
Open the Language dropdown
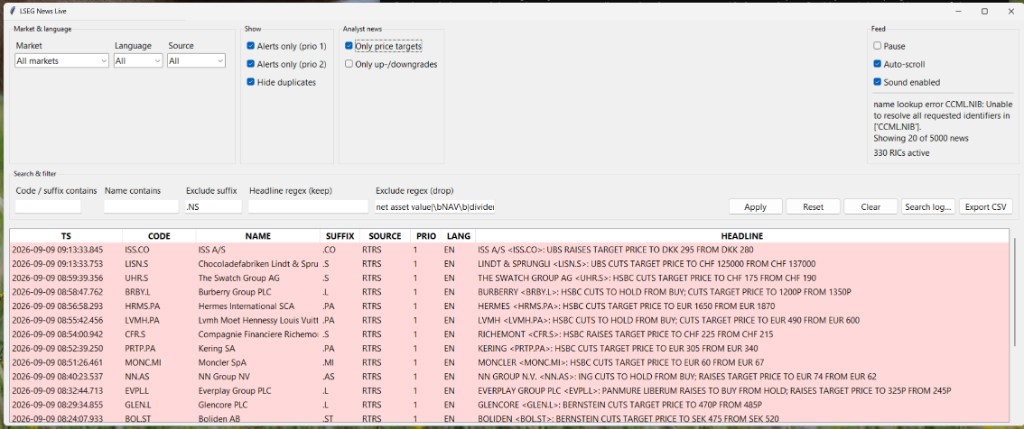(x=138, y=61)
